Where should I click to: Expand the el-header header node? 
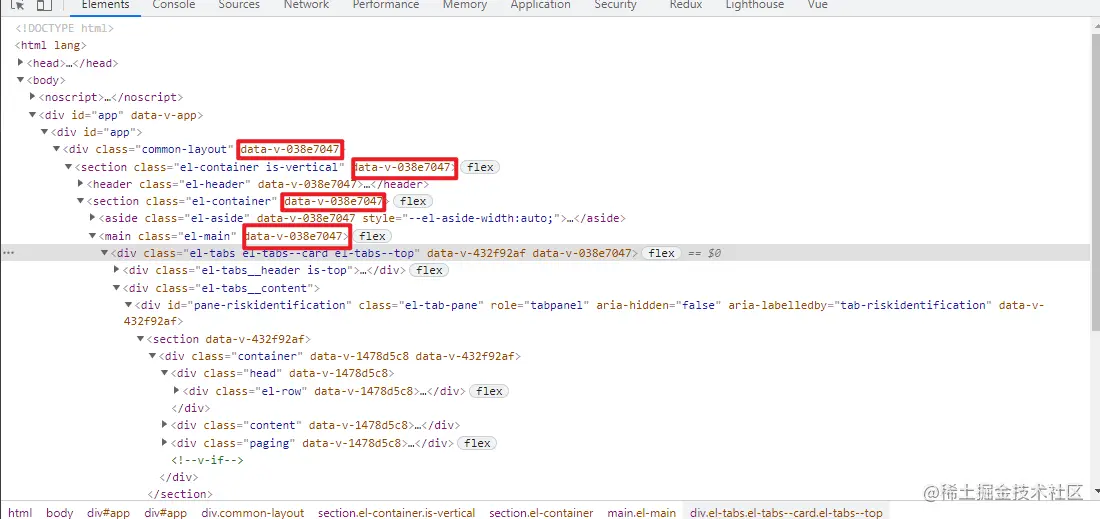pyautogui.click(x=81, y=184)
